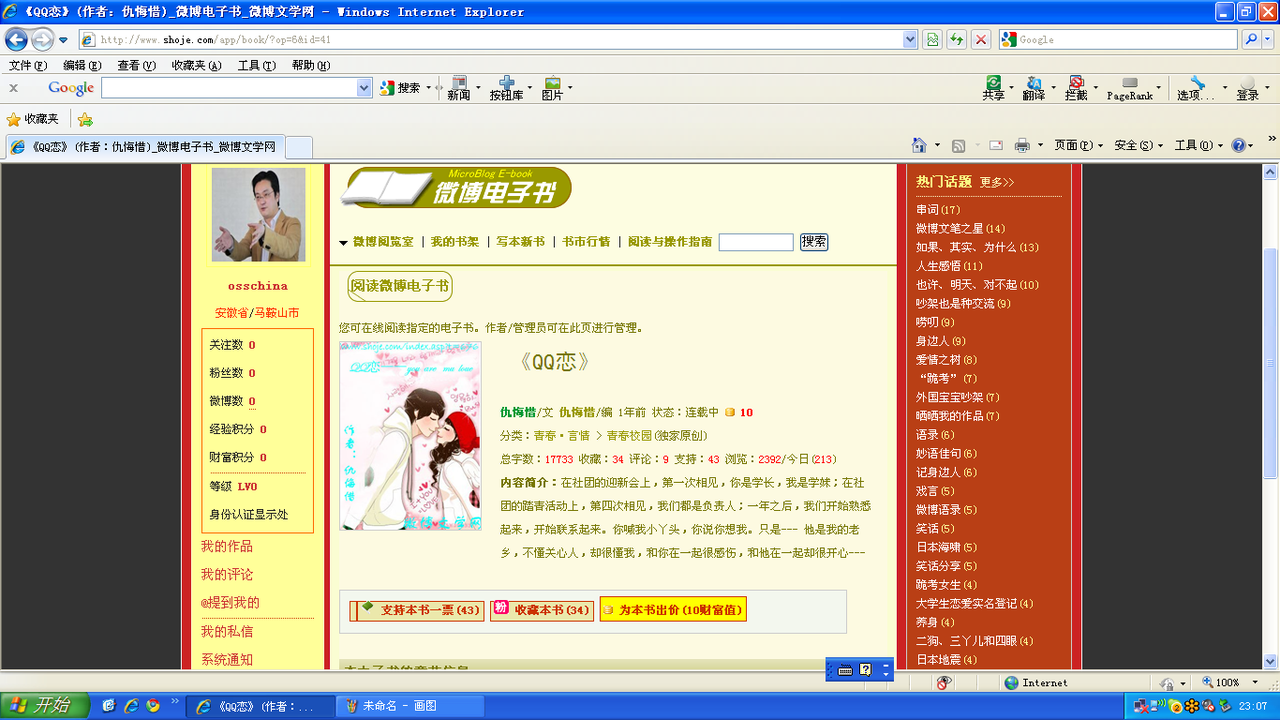Click the Google Toolbar 搜索 button

pos(400,88)
